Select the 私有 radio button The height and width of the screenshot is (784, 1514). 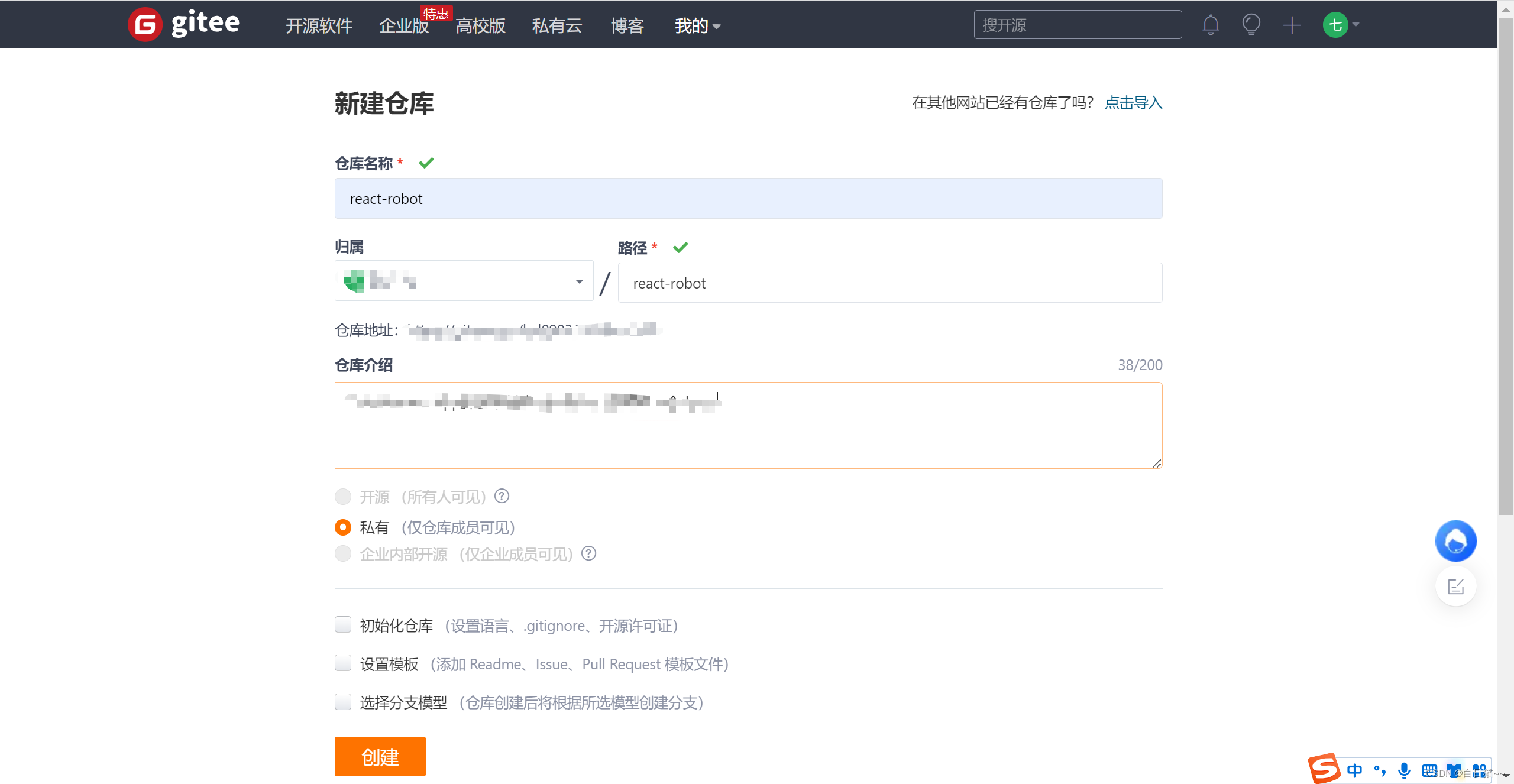[343, 527]
